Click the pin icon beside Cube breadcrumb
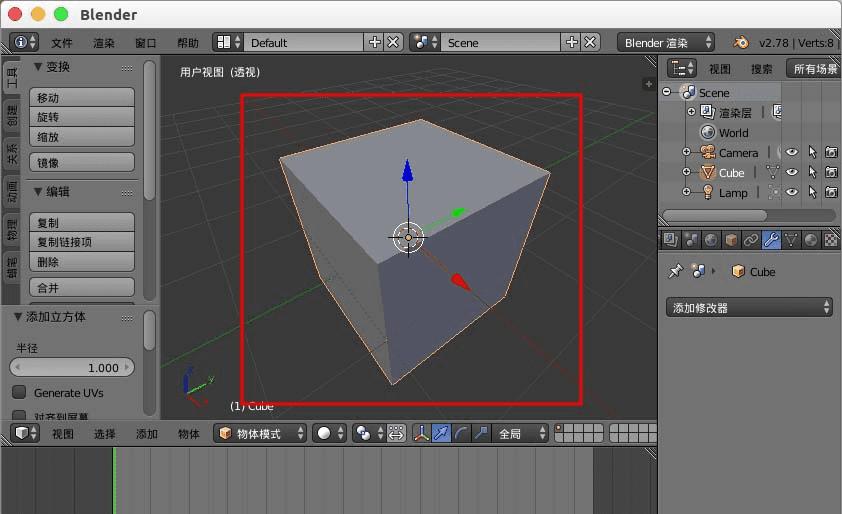The image size is (842, 514). (675, 271)
